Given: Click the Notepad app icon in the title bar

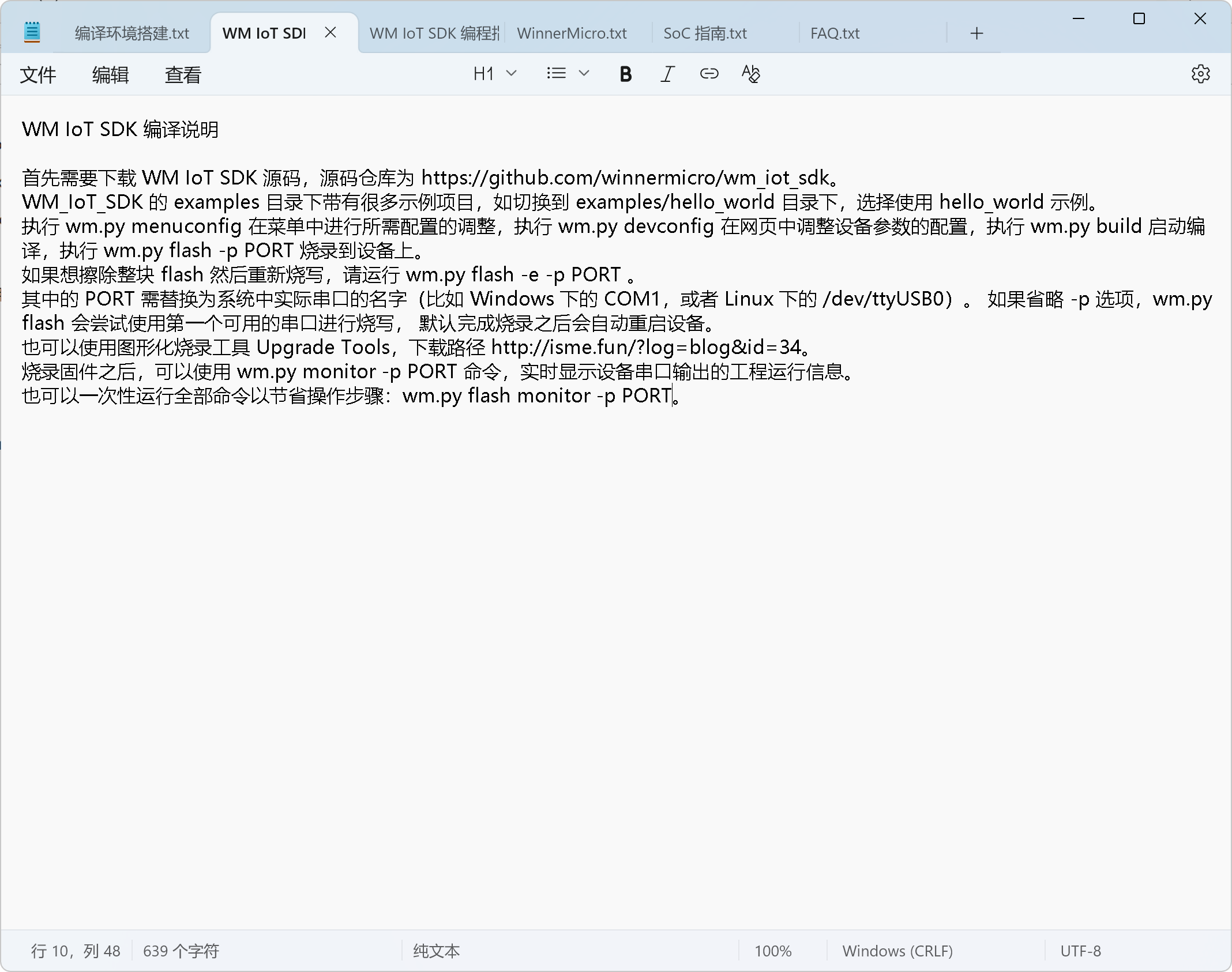Looking at the screenshot, I should point(32,32).
